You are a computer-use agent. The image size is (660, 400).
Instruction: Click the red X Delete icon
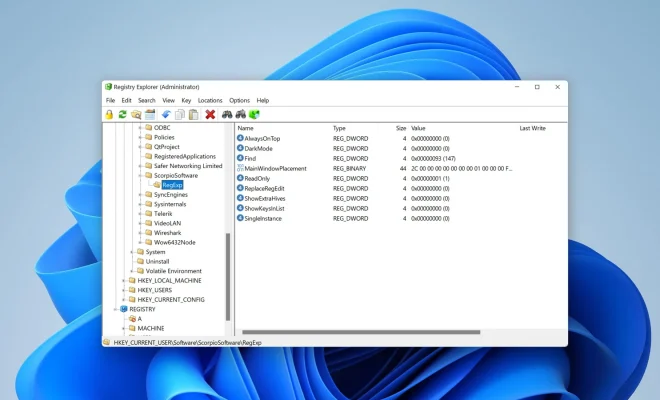[x=210, y=114]
